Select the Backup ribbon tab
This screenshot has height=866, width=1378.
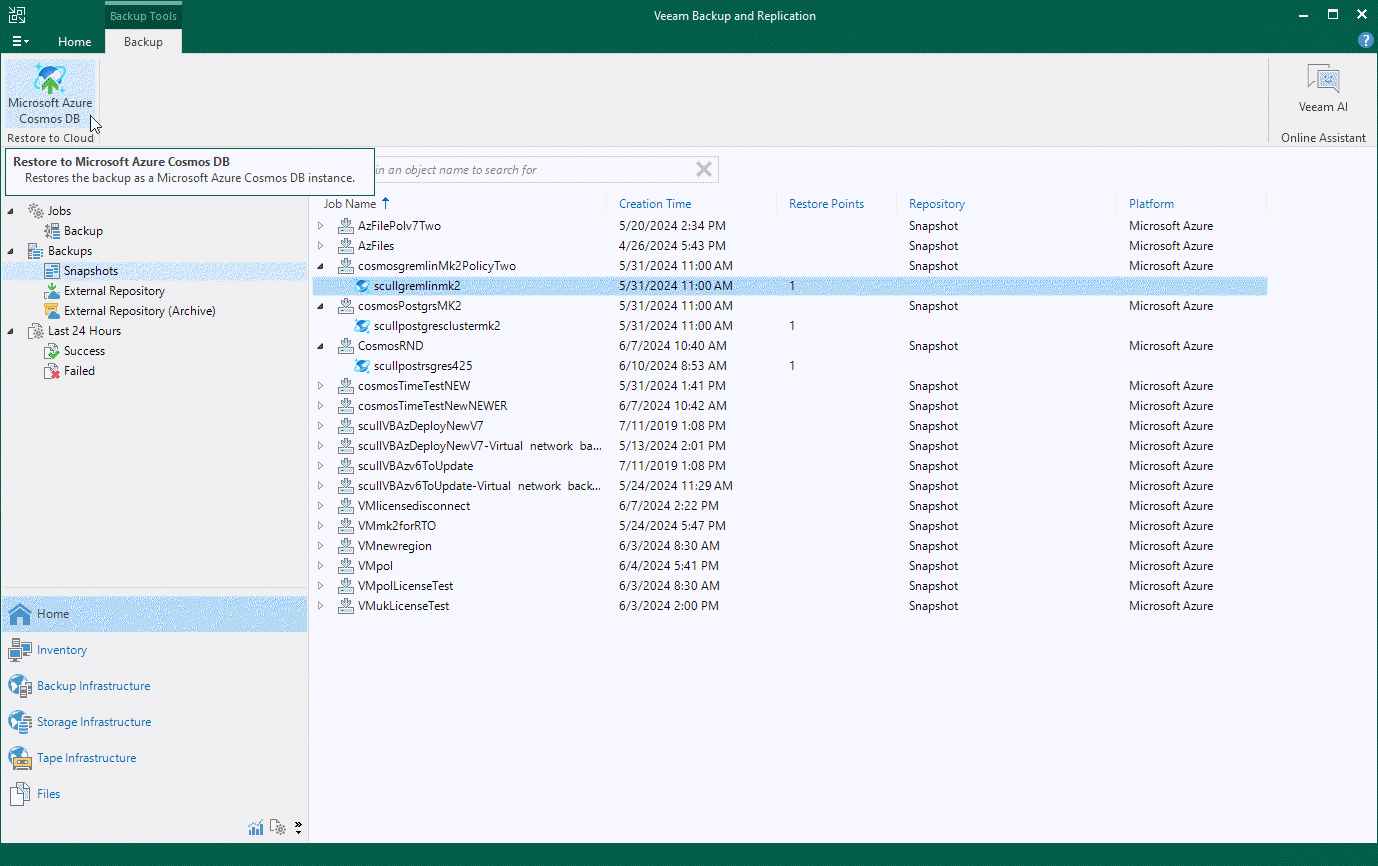[x=143, y=42]
